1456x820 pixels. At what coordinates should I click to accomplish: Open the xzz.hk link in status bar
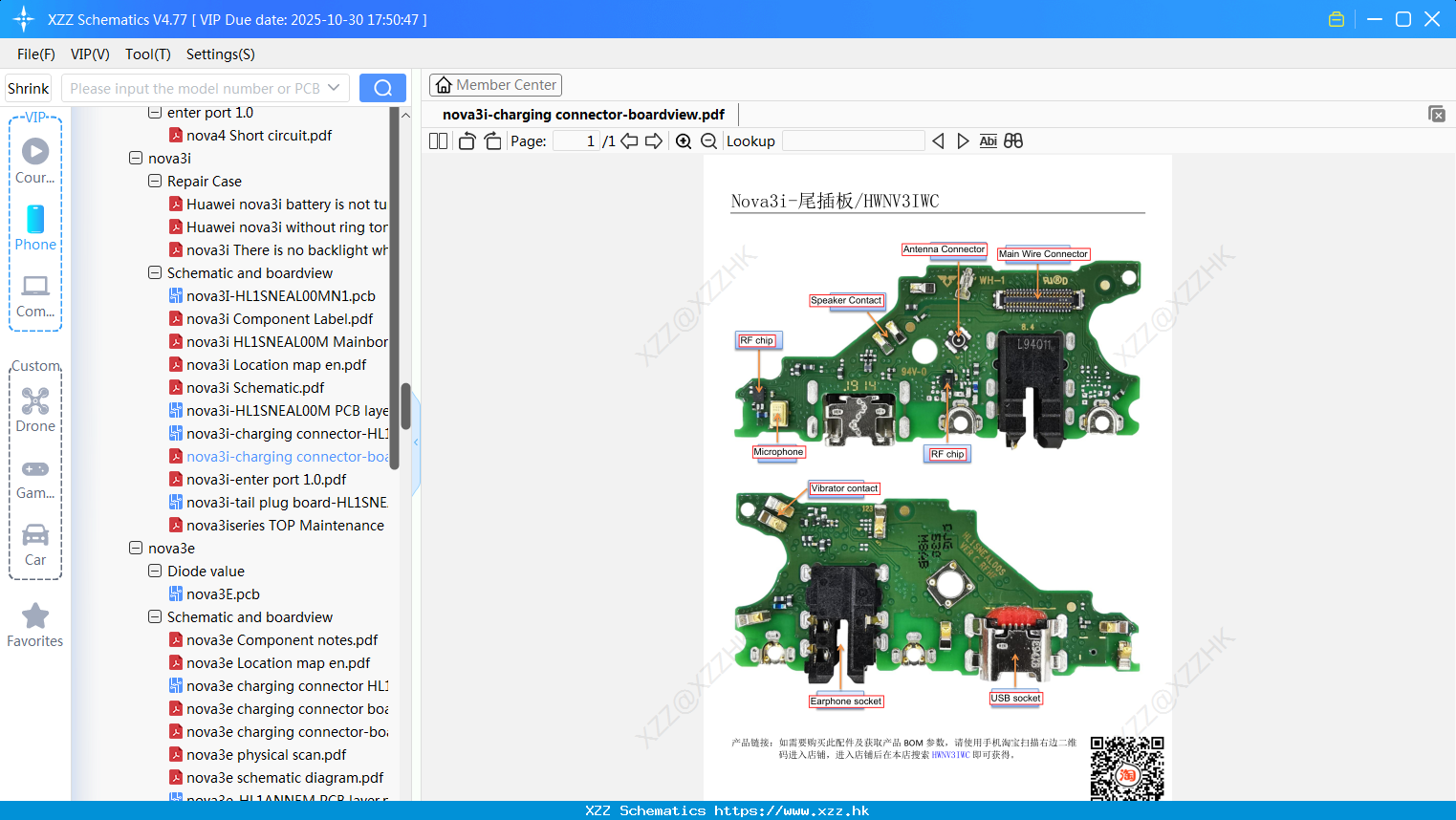(792, 810)
